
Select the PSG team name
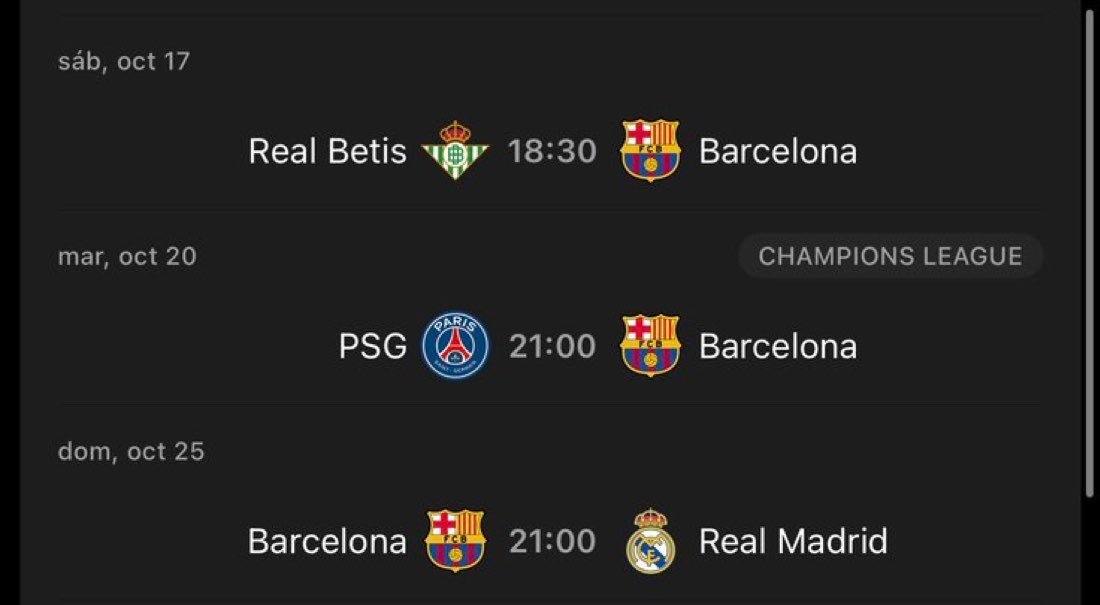[x=373, y=346]
